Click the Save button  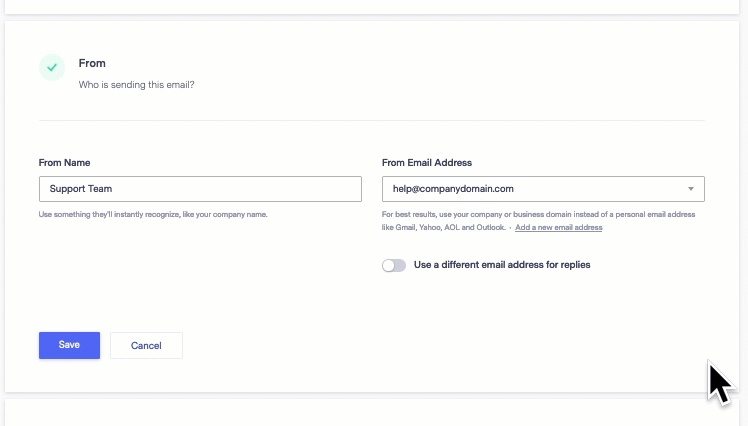[x=69, y=345]
